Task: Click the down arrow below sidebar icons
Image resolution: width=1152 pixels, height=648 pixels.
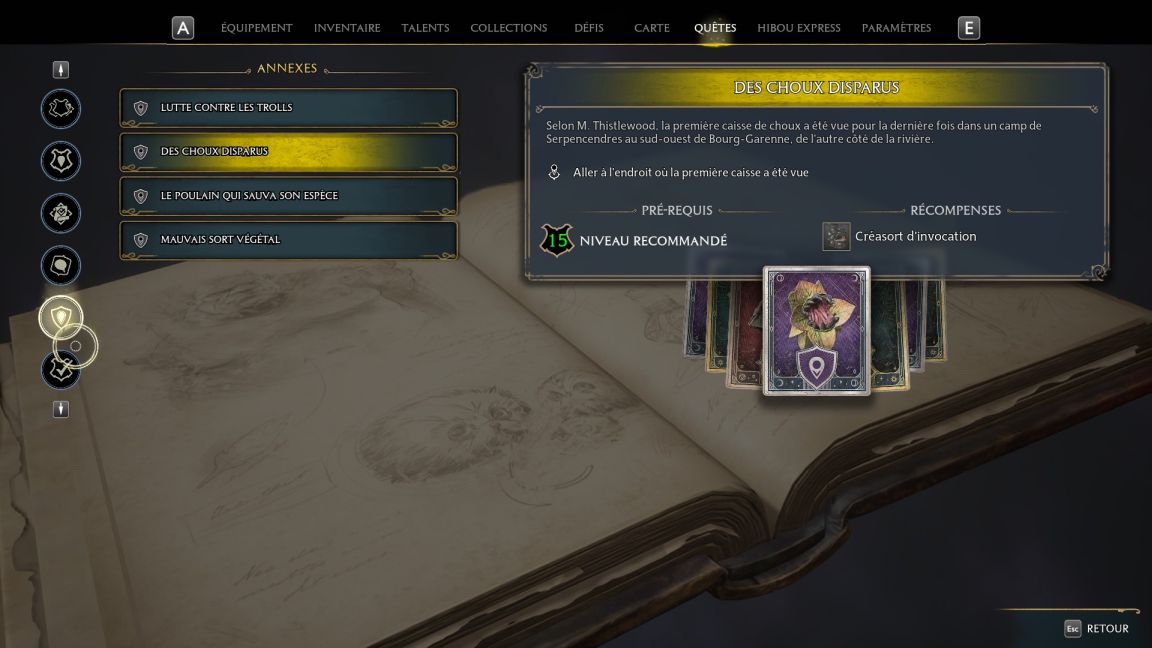Action: coord(61,409)
